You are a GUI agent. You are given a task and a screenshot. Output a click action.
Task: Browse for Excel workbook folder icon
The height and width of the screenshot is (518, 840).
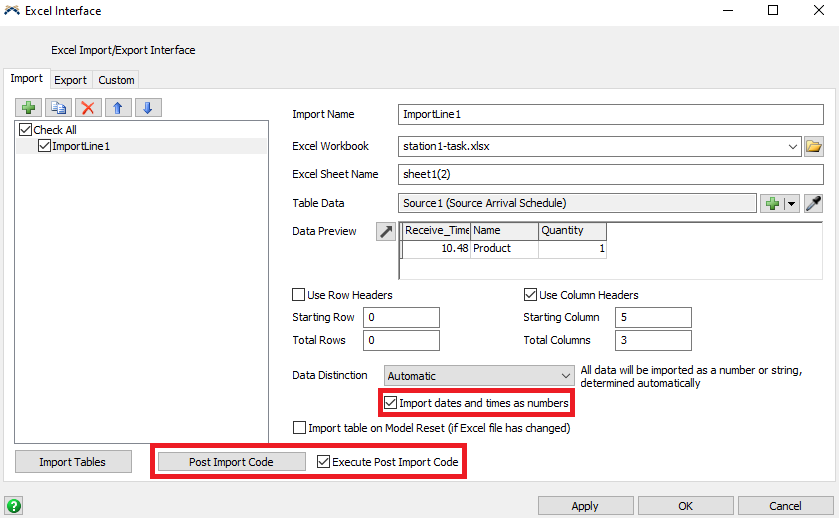[814, 147]
